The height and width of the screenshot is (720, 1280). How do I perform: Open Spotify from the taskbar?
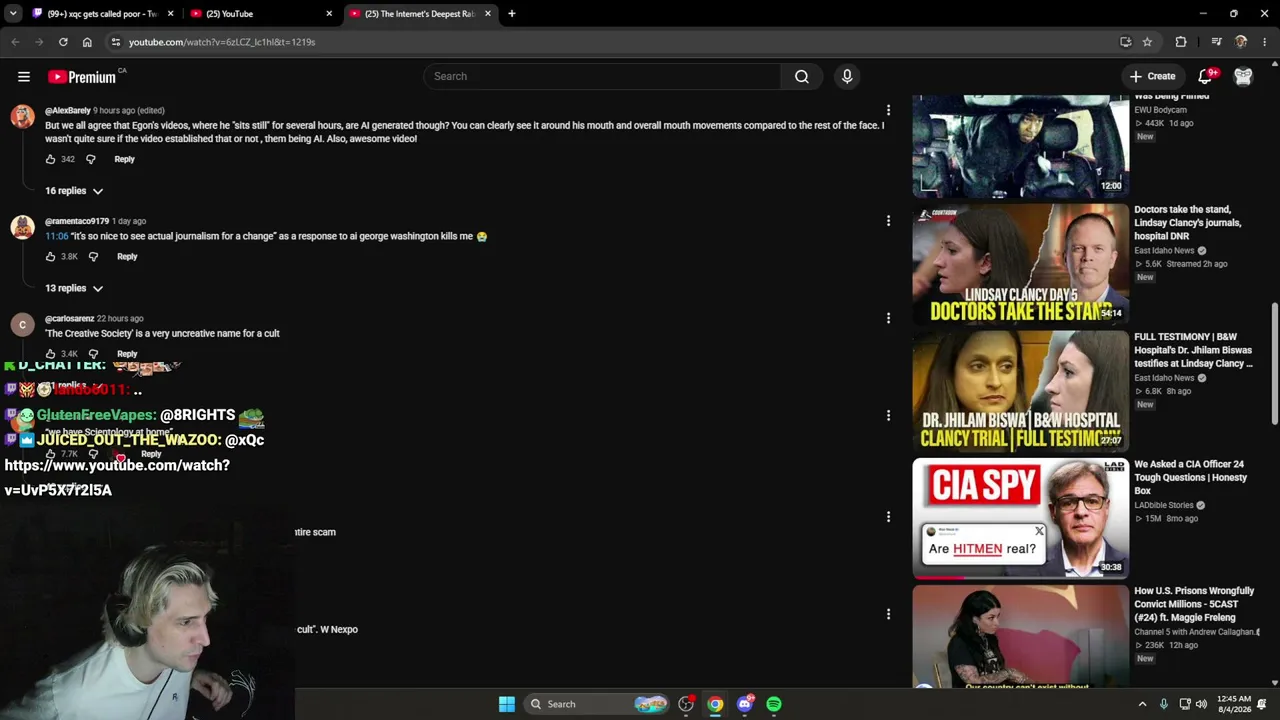tap(774, 704)
